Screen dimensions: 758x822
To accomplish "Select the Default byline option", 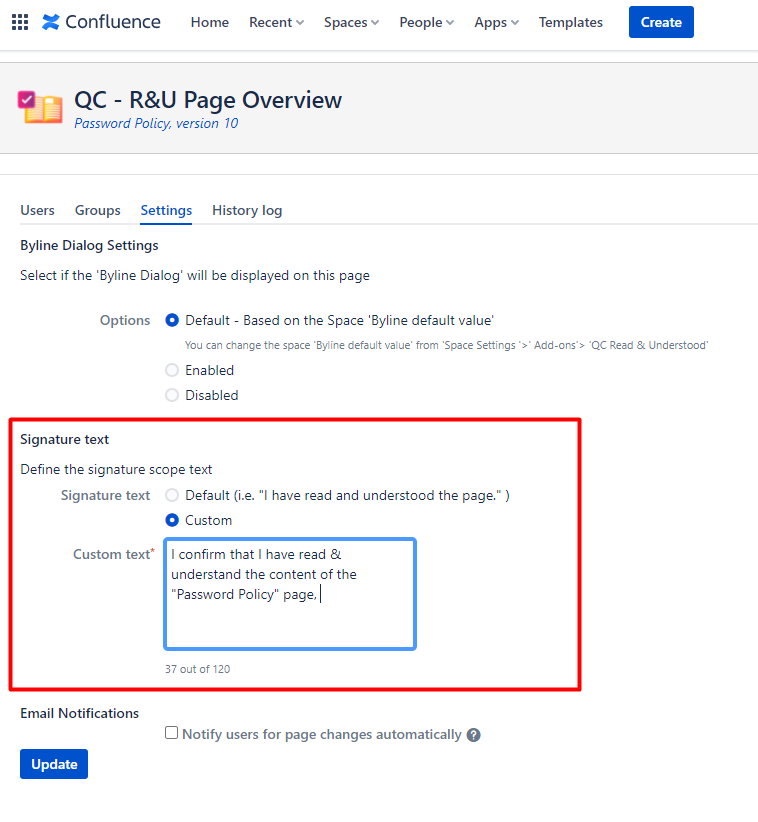I will point(172,320).
